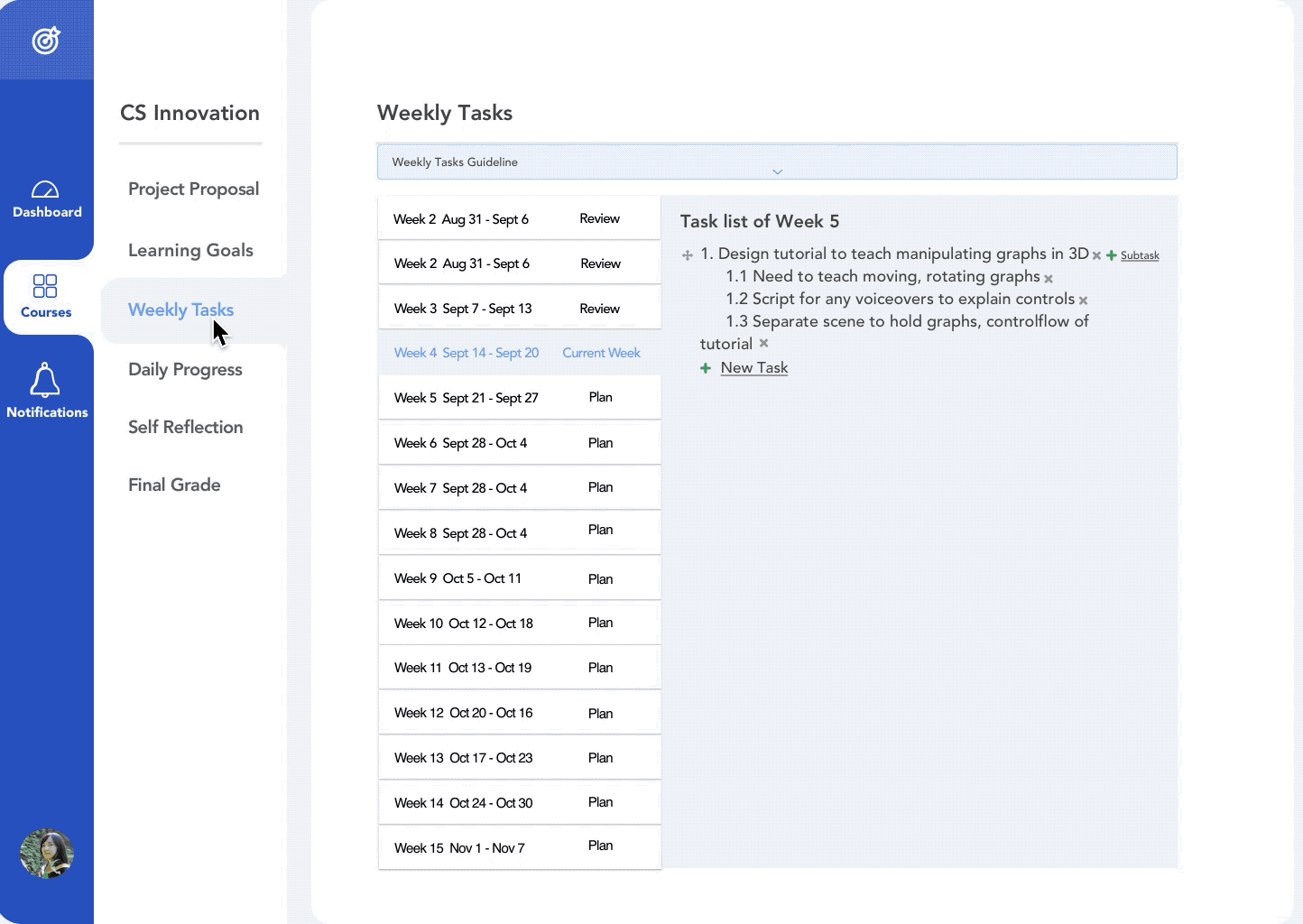Click the CS Innovation course title
Viewport: 1303px width, 924px height.
[189, 113]
